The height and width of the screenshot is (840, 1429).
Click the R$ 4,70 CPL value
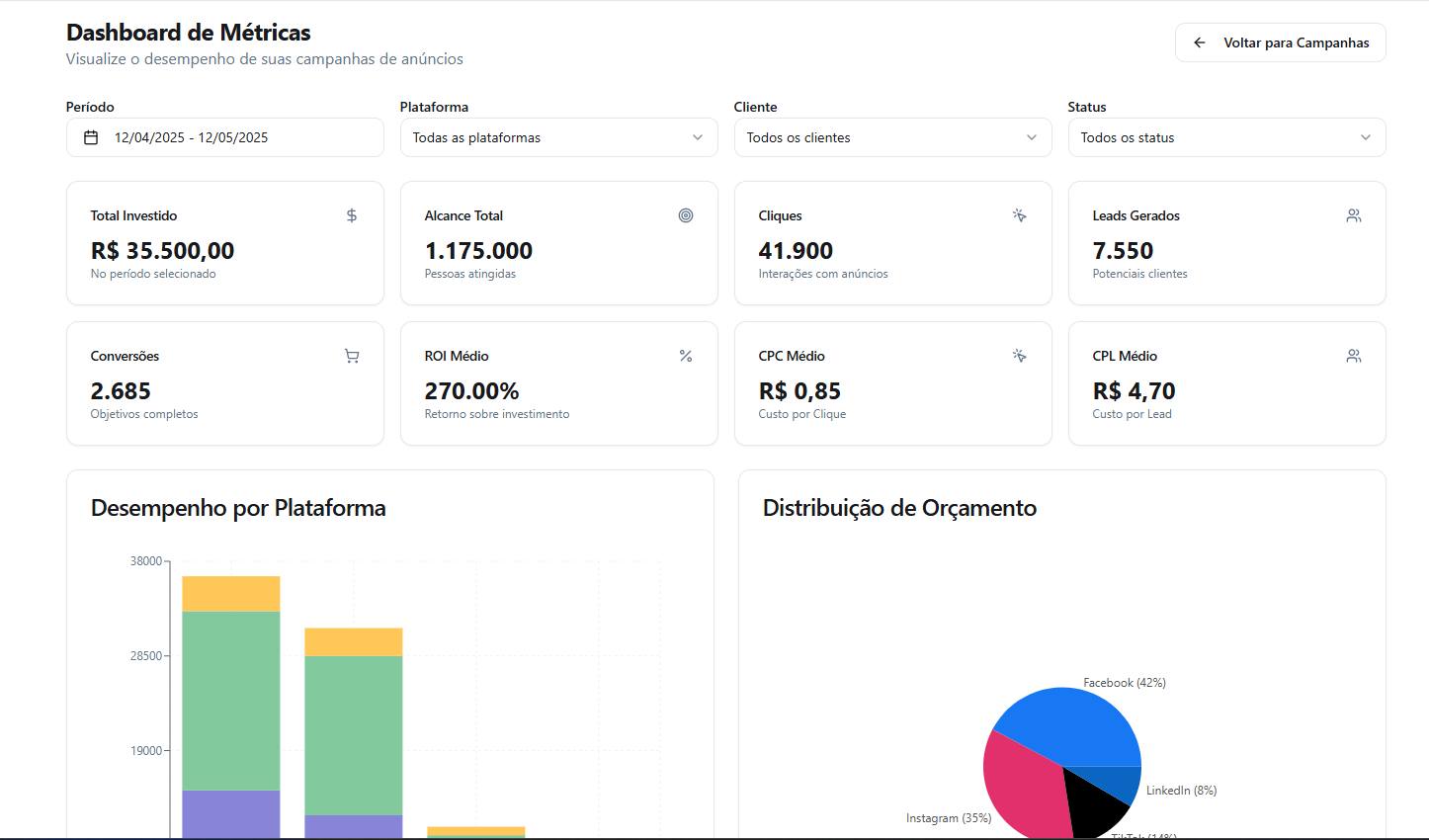1134,391
